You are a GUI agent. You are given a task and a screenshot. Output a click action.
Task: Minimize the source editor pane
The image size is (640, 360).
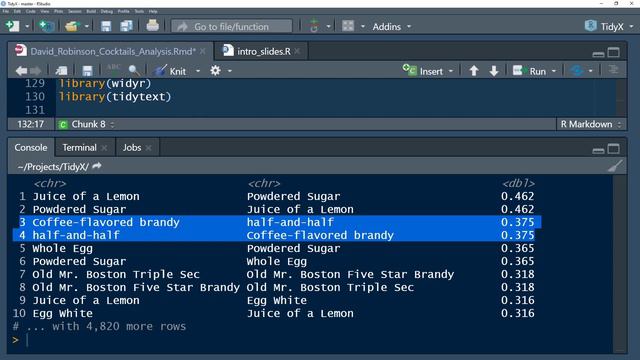click(x=598, y=53)
